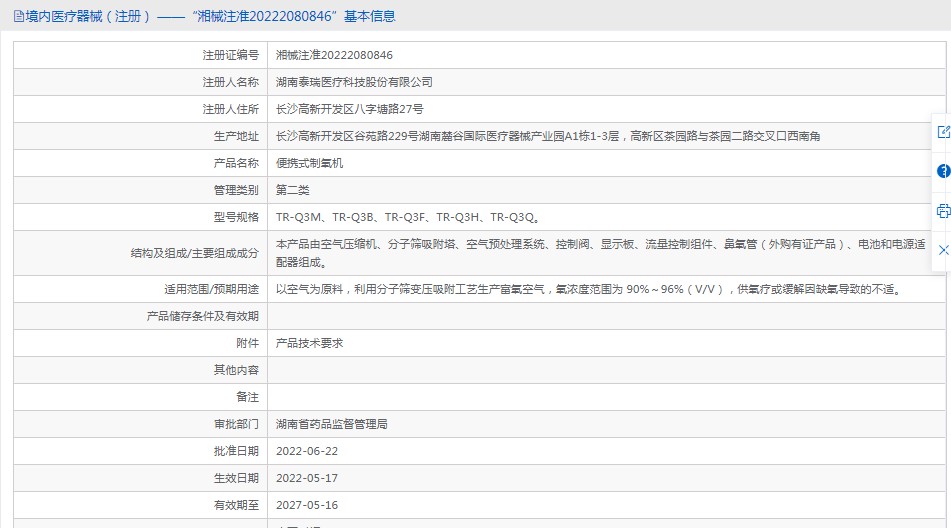
Task: Select the 型号规格 label
Action: coord(236,217)
